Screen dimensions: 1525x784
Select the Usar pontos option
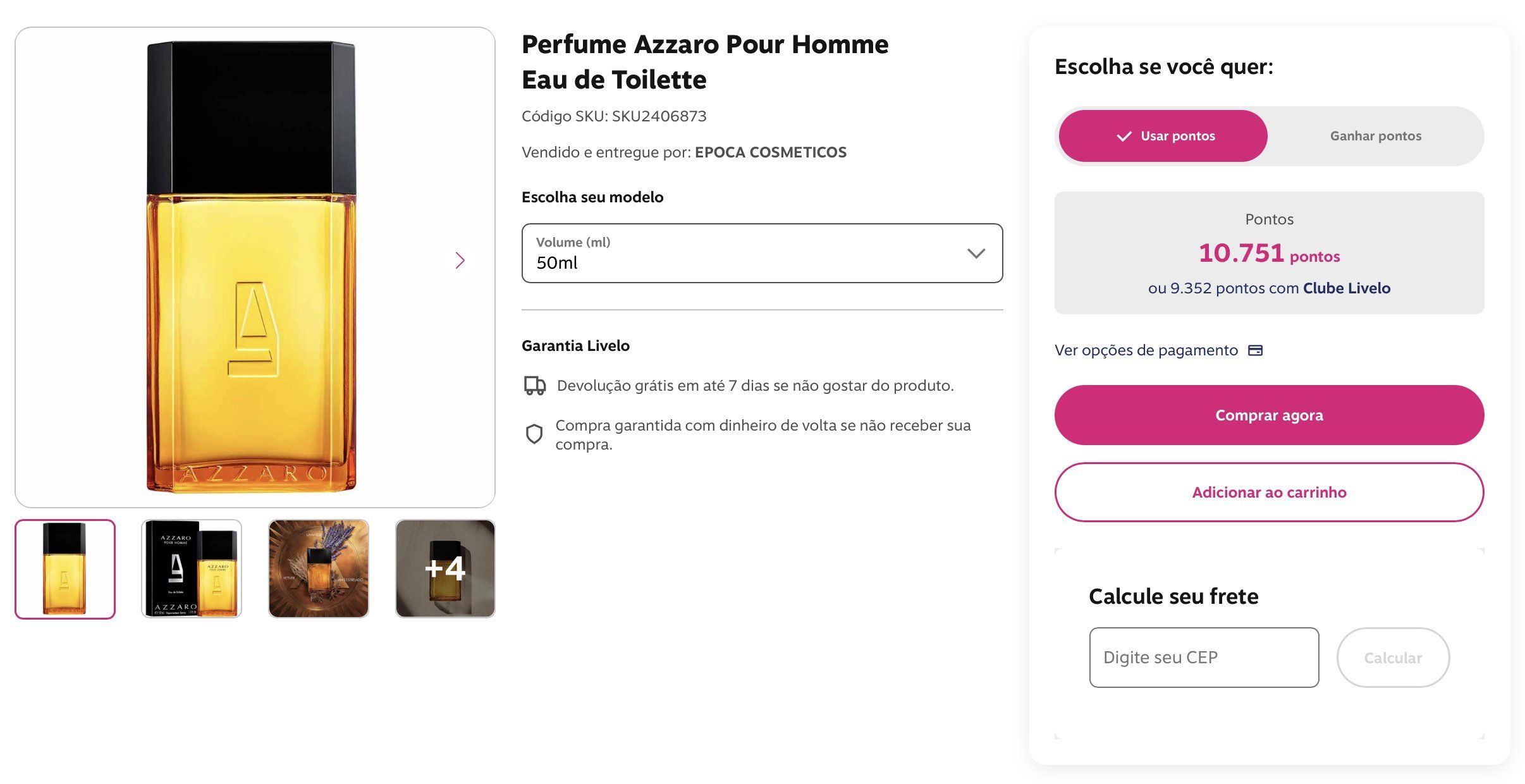pos(1163,136)
